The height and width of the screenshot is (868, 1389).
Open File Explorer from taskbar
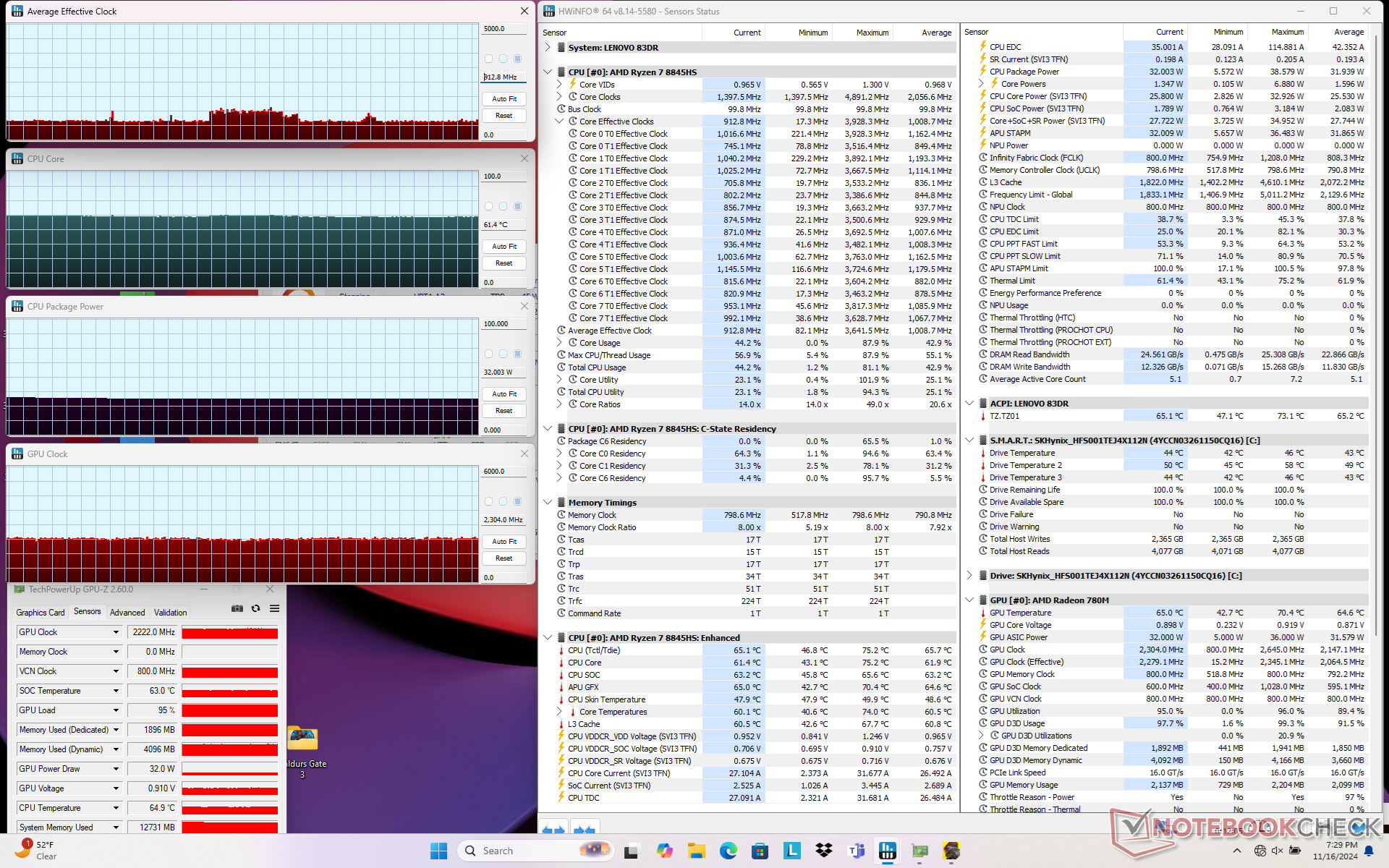pyautogui.click(x=696, y=851)
